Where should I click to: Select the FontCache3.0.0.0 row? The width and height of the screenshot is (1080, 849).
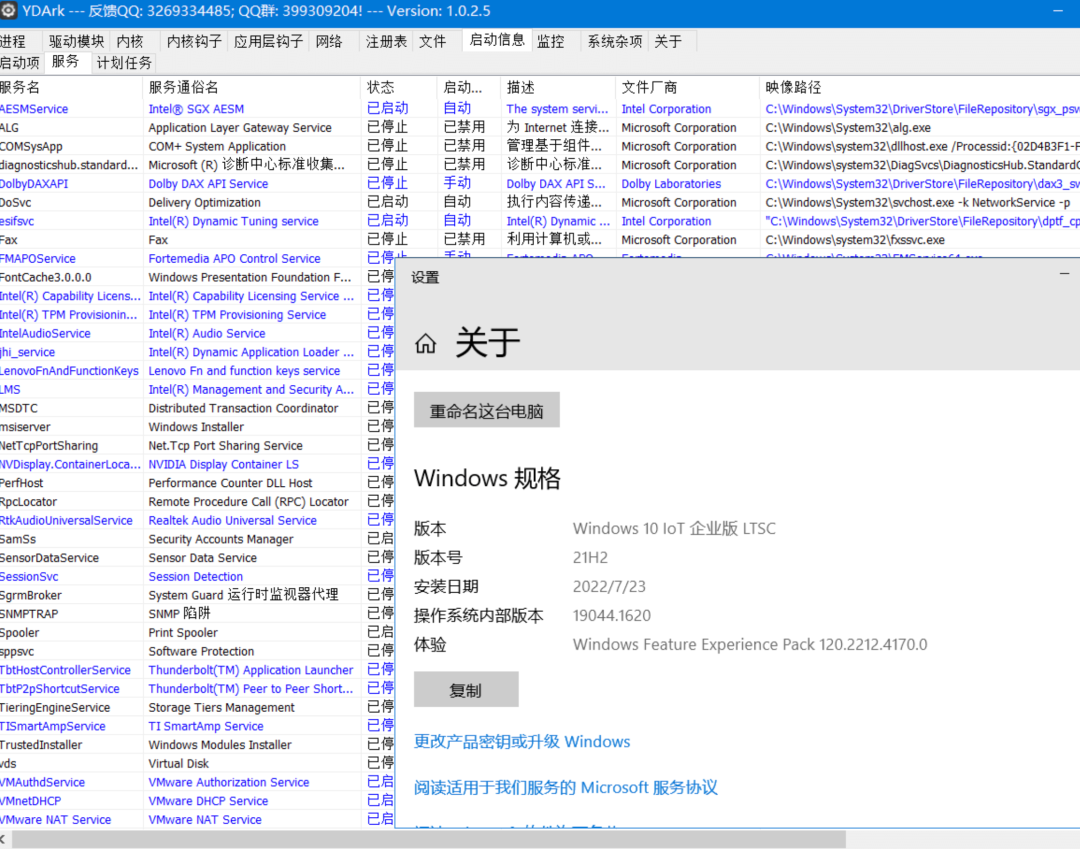(x=197, y=277)
